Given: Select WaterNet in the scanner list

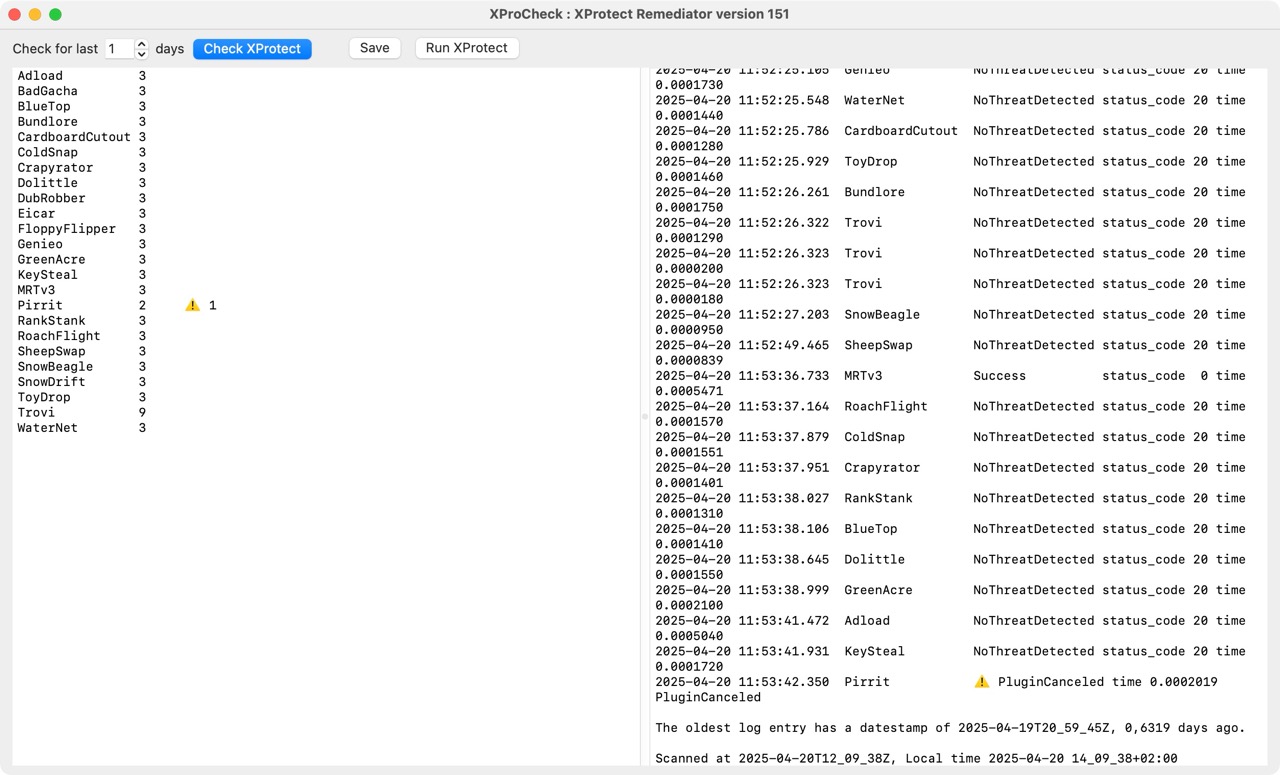Looking at the screenshot, I should [47, 428].
